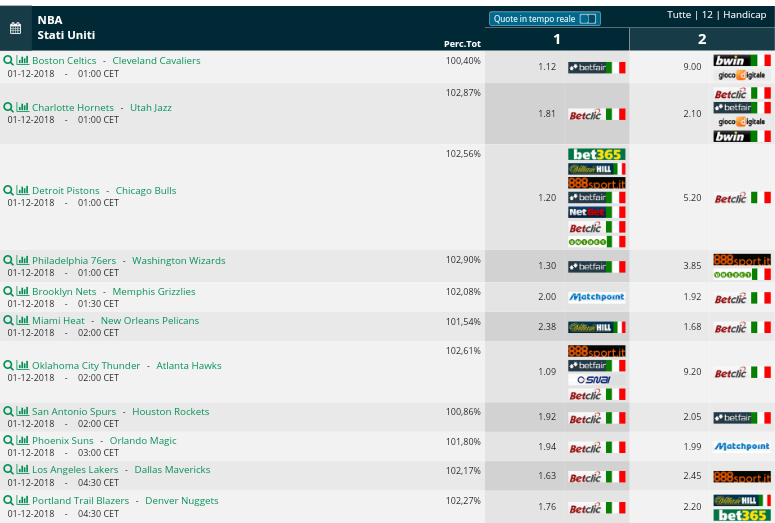Click the Matchpoint logo in the Phoenix Suns row
This screenshot has width=775, height=523.
coord(742,446)
